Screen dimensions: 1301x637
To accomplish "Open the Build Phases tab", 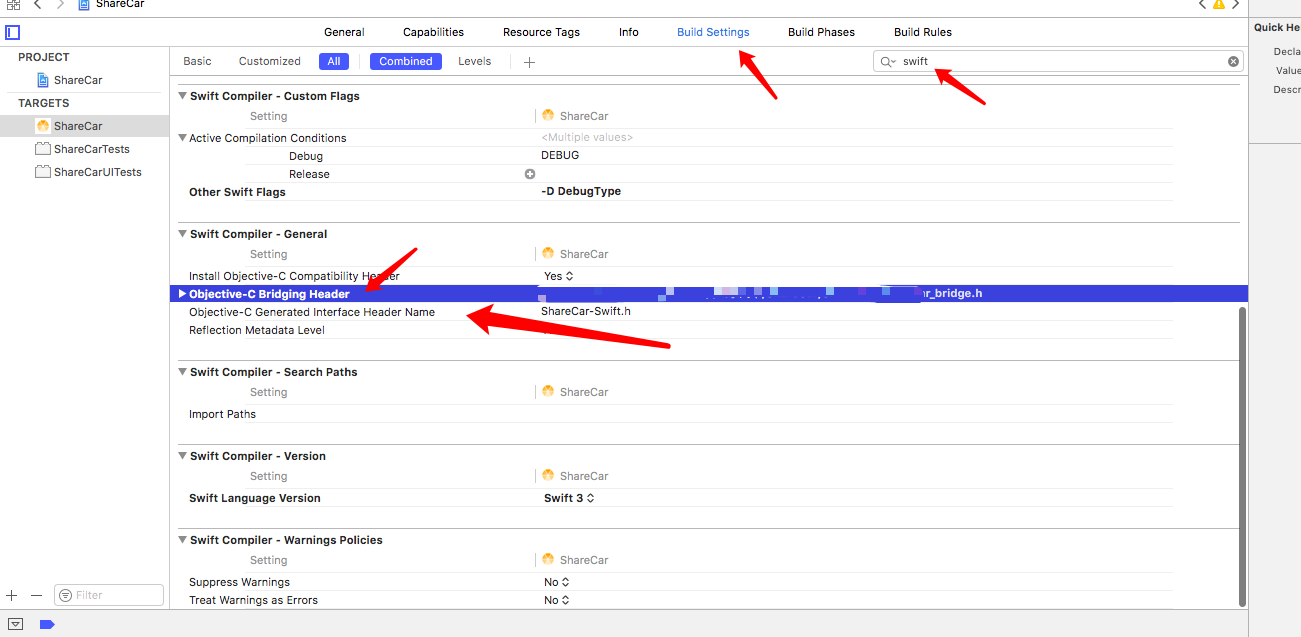I will pyautogui.click(x=821, y=32).
